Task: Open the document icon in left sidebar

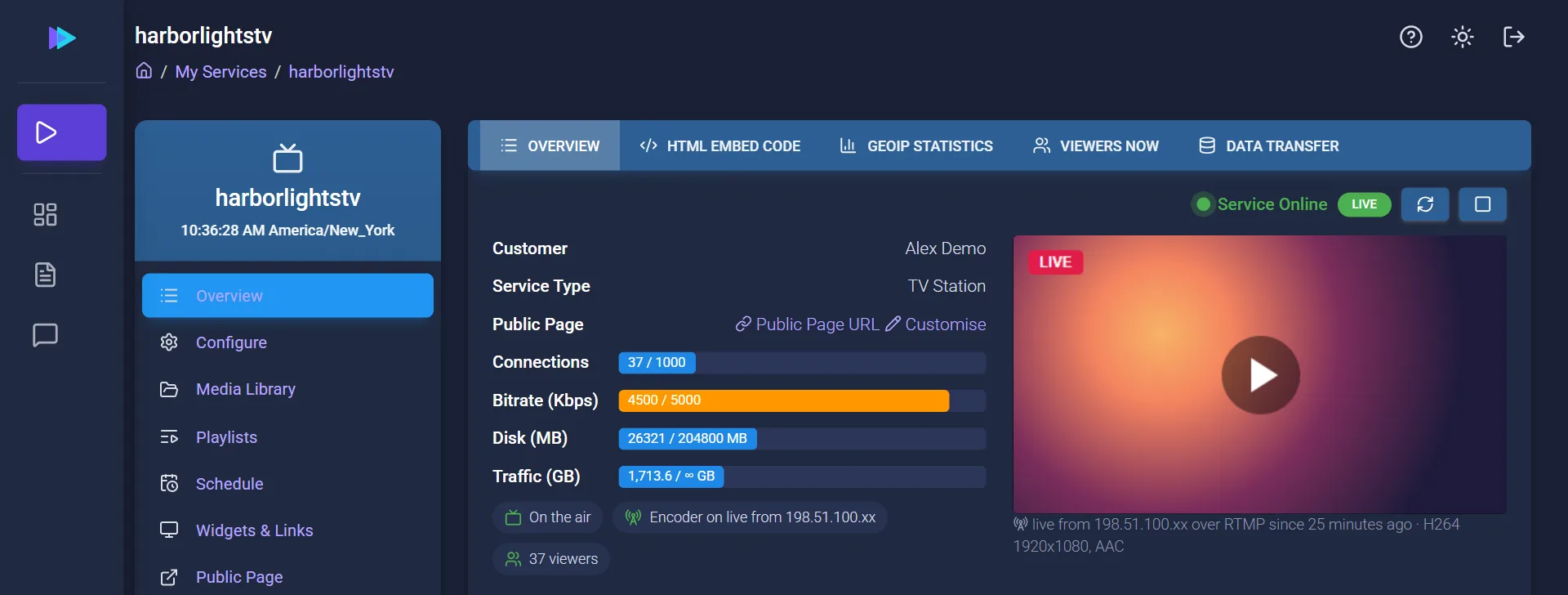Action: click(45, 275)
